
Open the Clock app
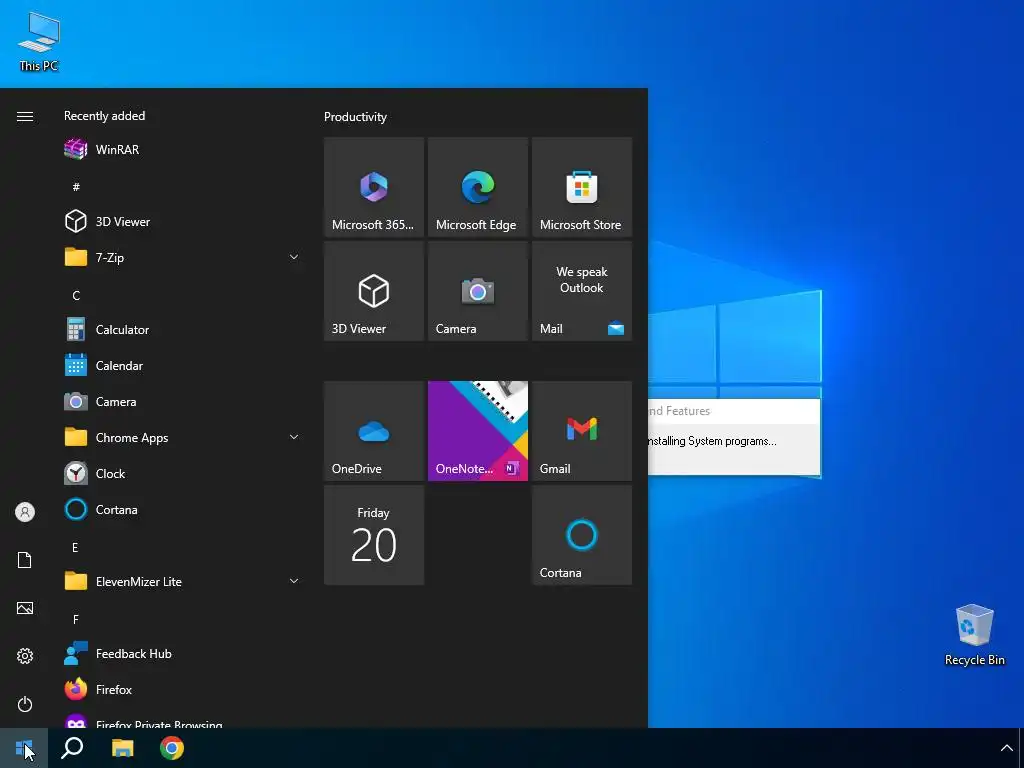(x=183, y=473)
